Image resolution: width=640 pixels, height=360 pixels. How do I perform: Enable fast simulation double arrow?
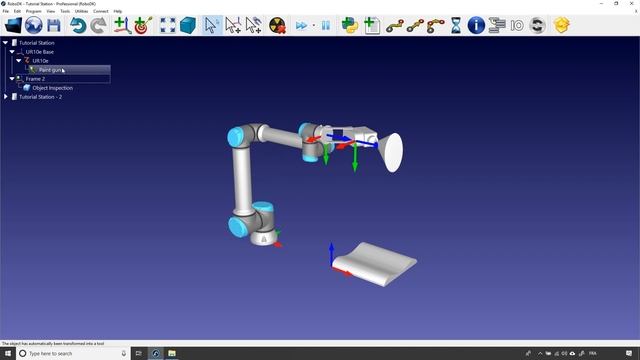[301, 26]
